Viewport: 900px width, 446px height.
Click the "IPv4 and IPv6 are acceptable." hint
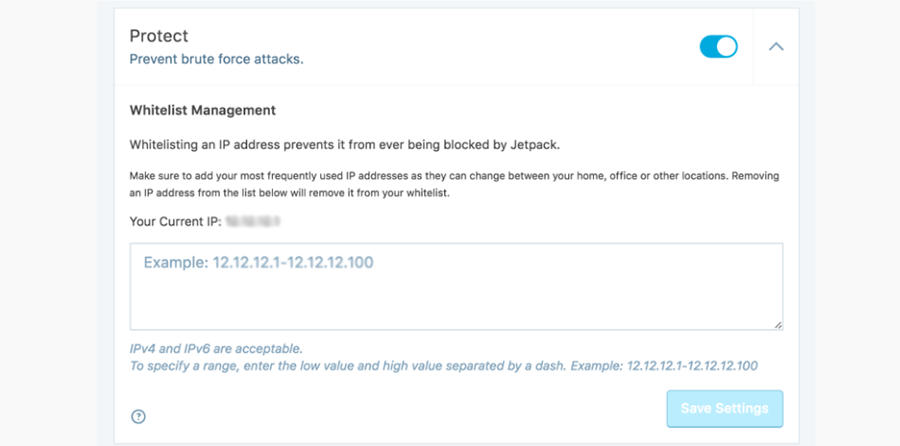[x=216, y=349]
